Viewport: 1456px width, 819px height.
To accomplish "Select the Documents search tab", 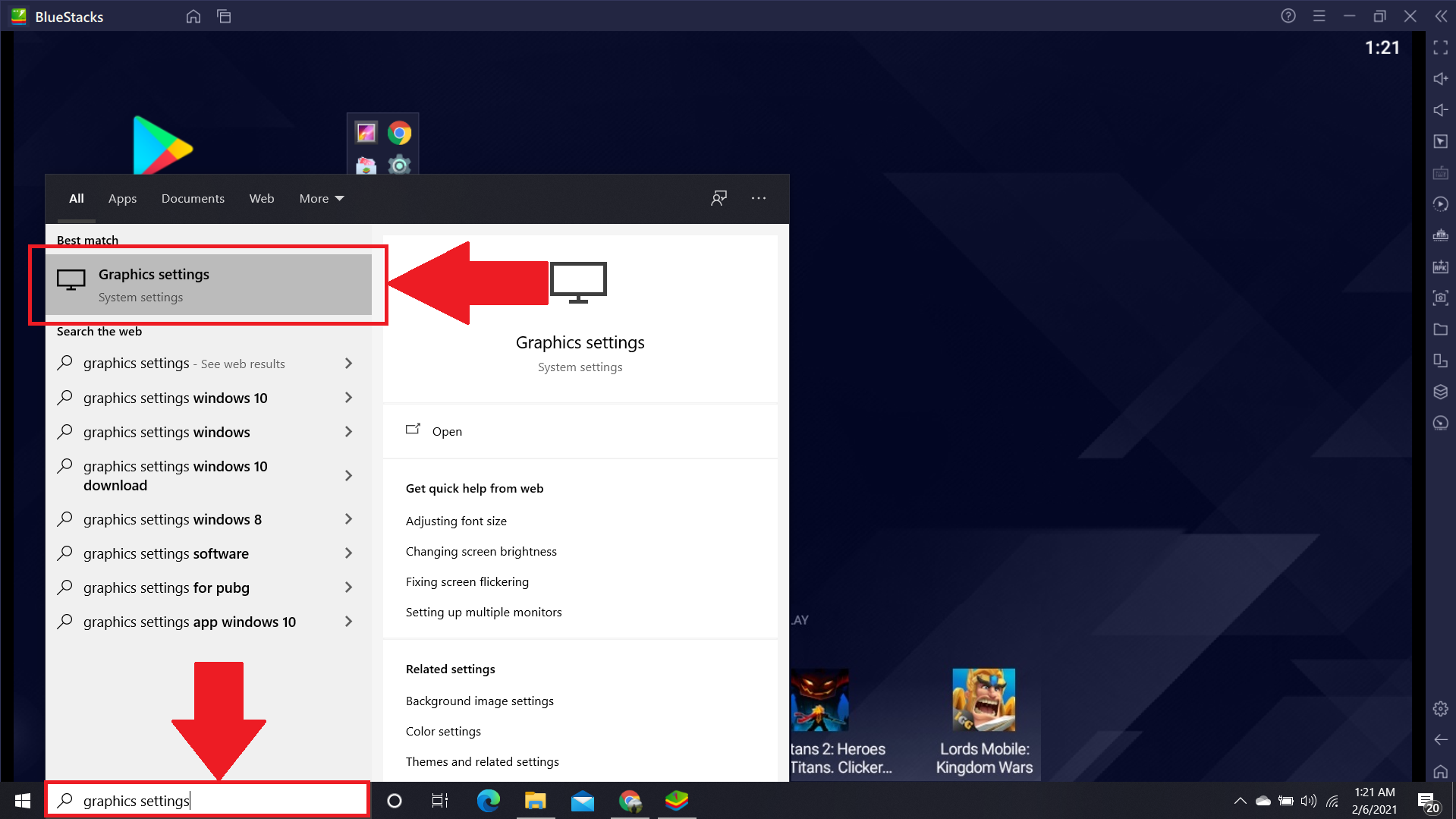I will tap(193, 198).
